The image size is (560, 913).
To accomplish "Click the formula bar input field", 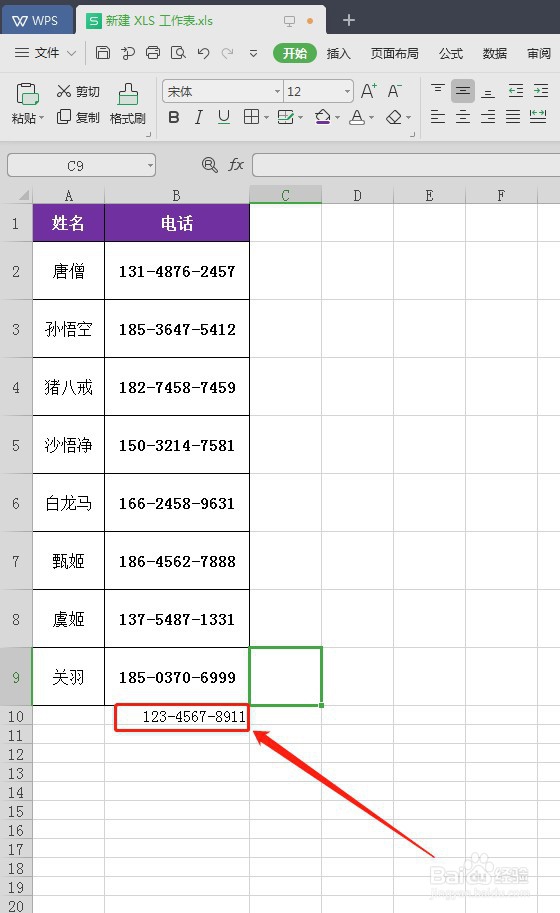I will click(x=406, y=165).
